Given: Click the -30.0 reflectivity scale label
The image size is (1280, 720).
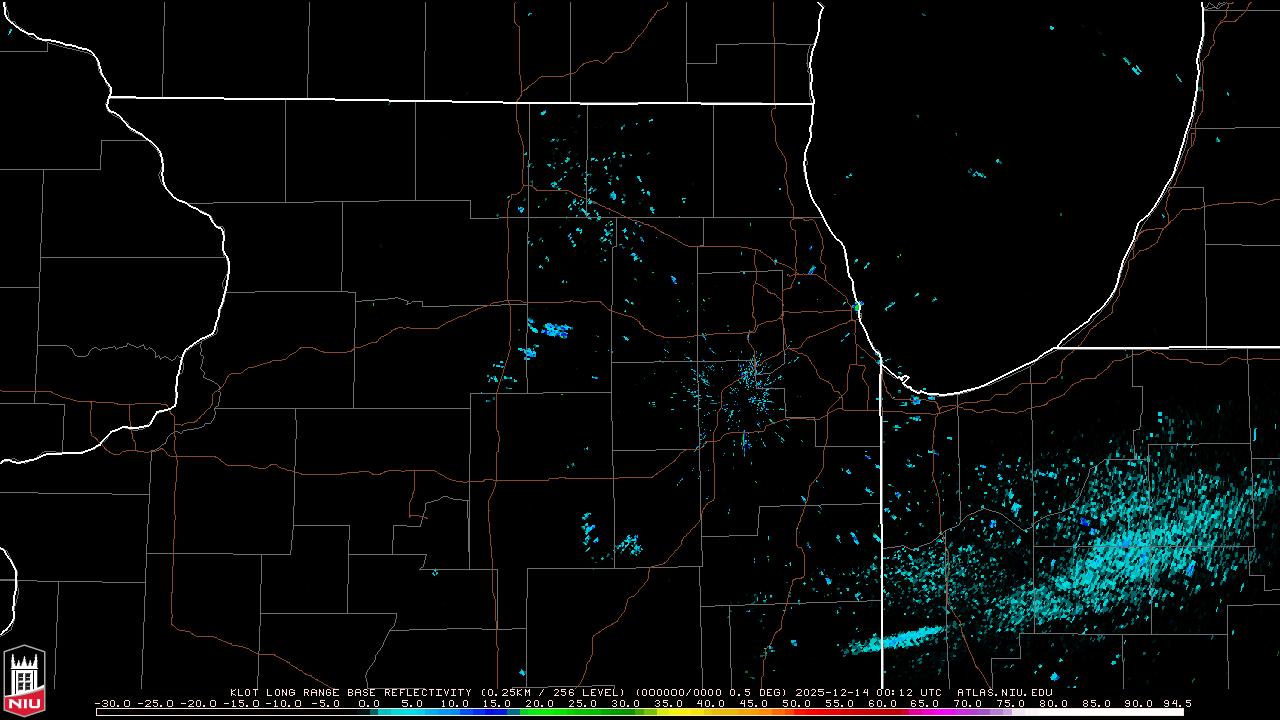Looking at the screenshot, I should (111, 703).
